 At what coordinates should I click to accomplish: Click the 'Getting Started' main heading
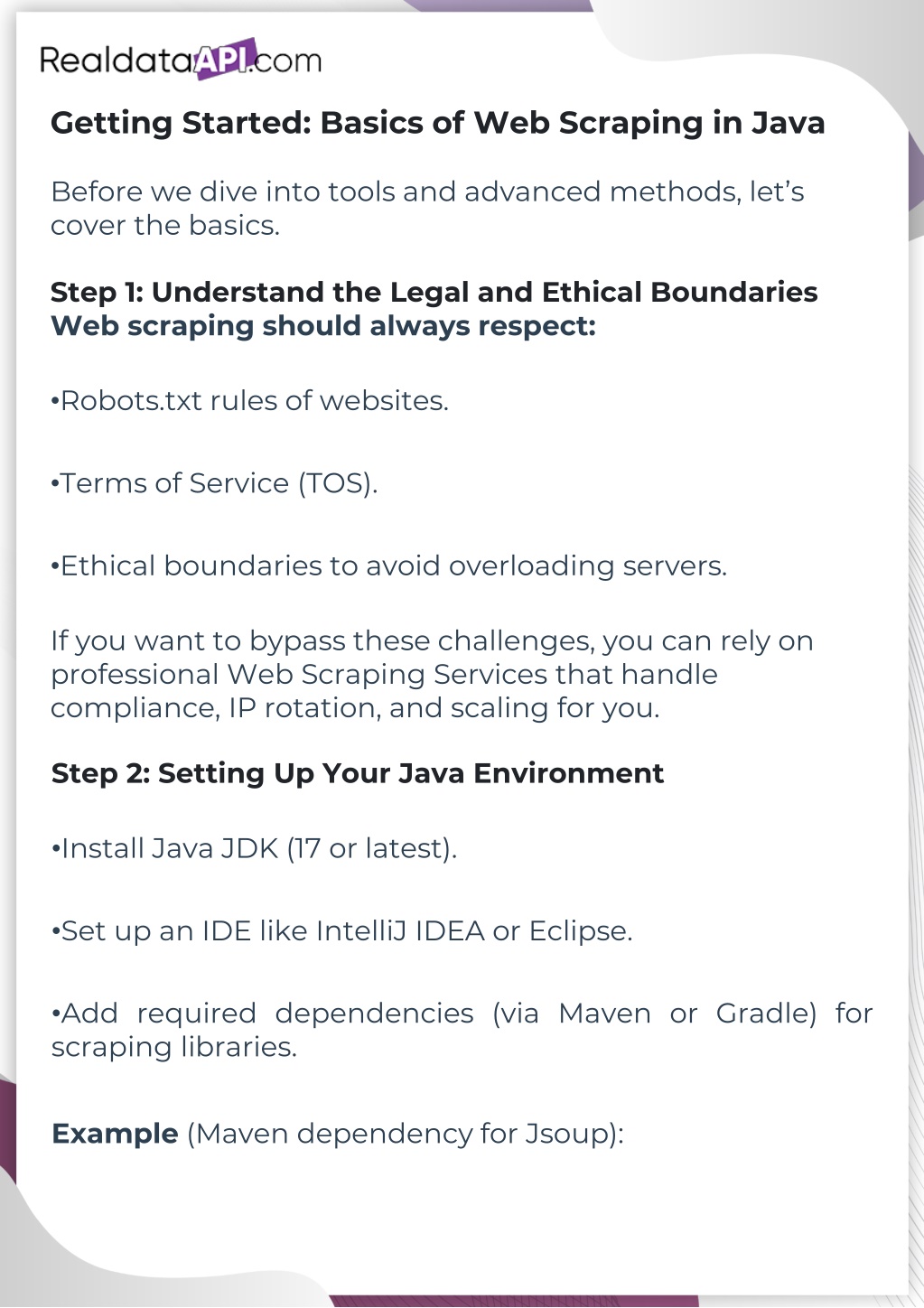pos(437,123)
